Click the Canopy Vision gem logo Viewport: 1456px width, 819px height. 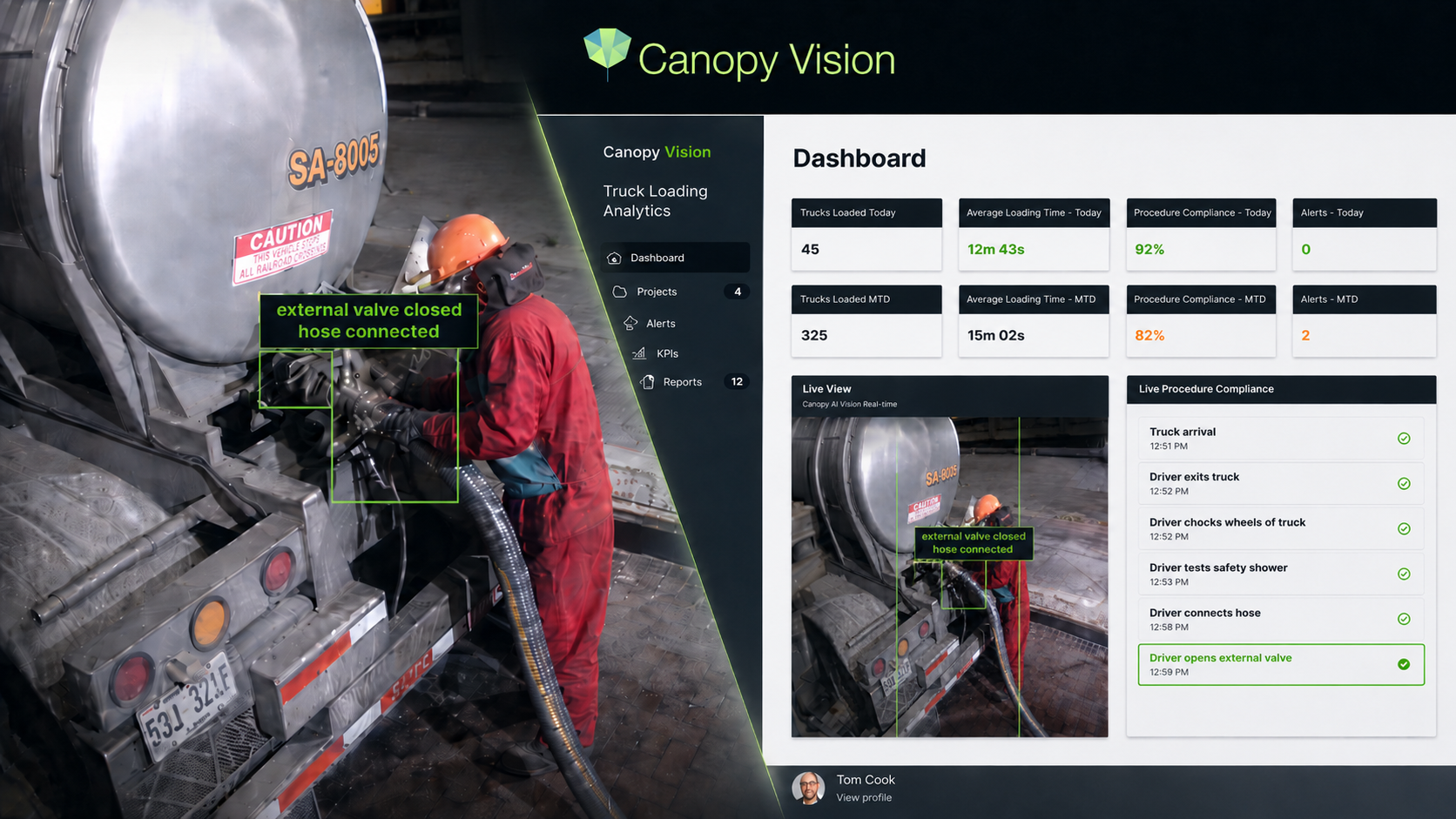[607, 52]
